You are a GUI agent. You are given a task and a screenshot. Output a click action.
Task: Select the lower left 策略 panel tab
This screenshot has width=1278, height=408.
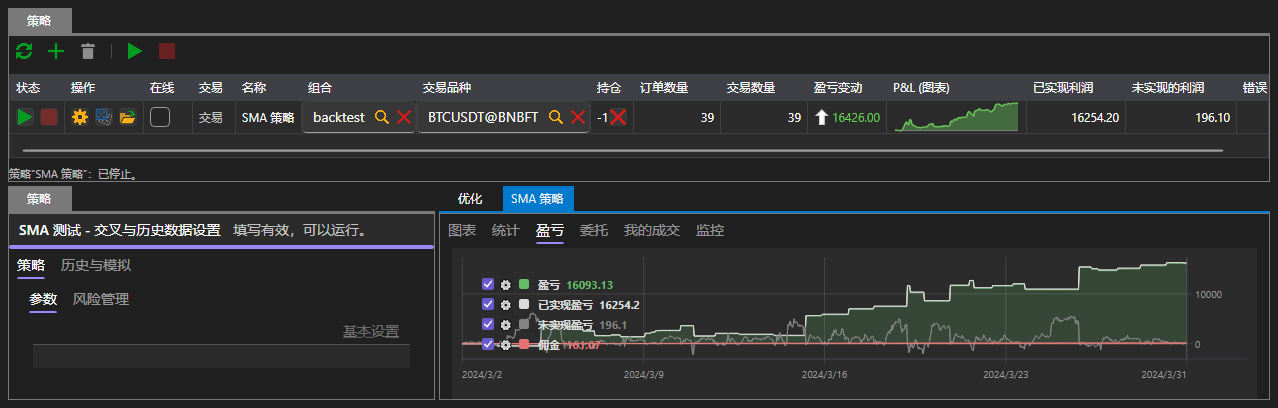(x=42, y=198)
